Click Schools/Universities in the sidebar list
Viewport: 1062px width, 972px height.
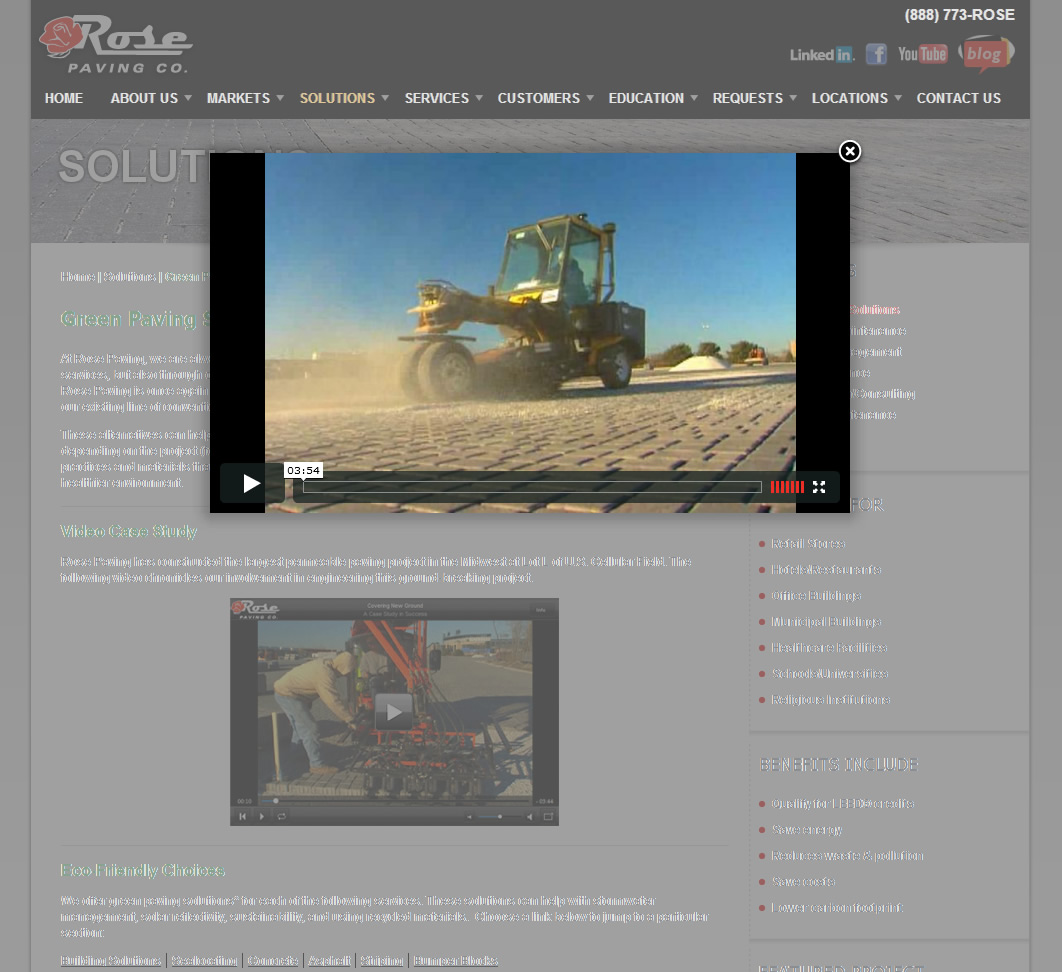[830, 673]
